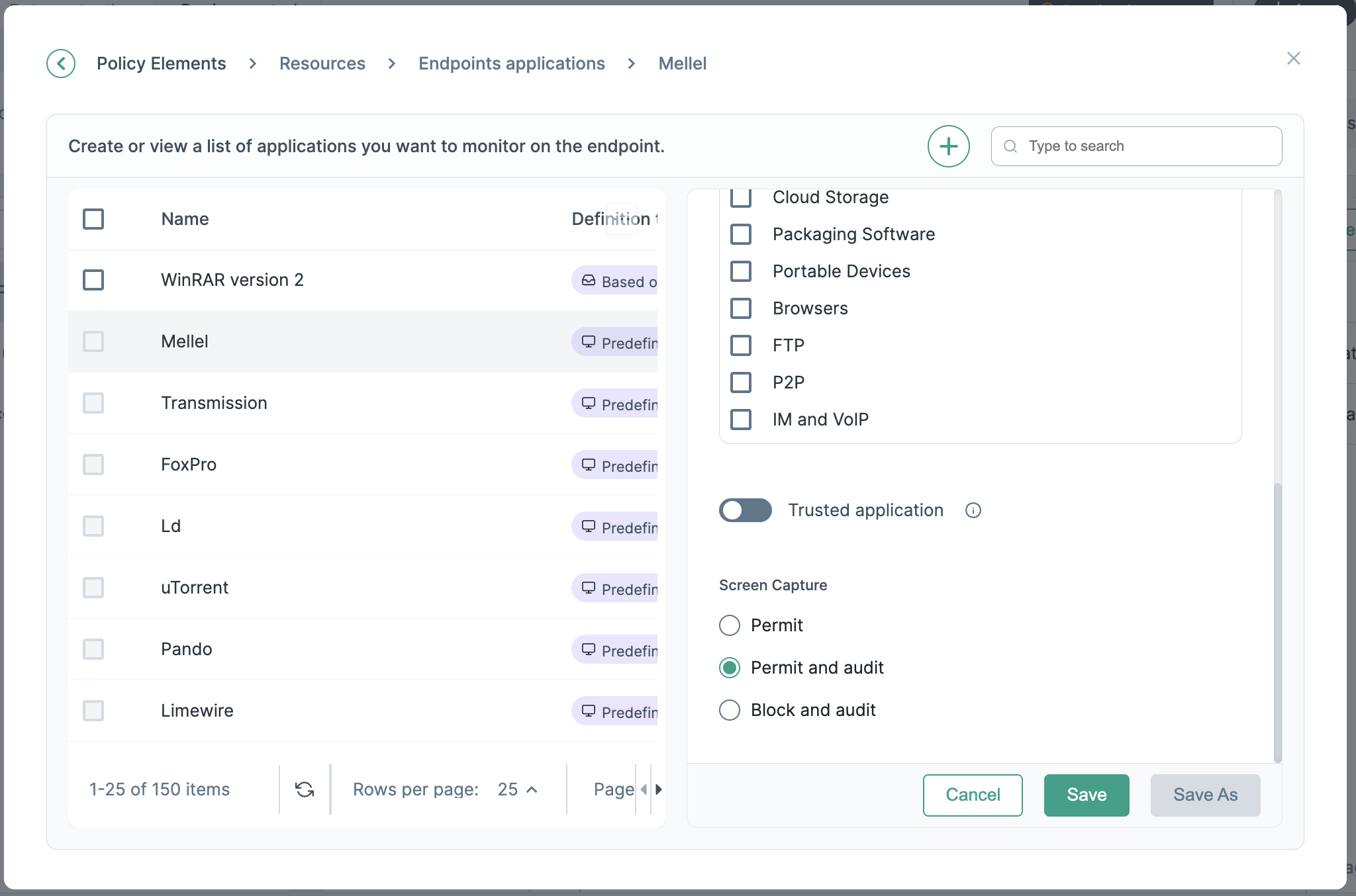Select Block and audit radio option
1356x896 pixels.
pyautogui.click(x=730, y=710)
